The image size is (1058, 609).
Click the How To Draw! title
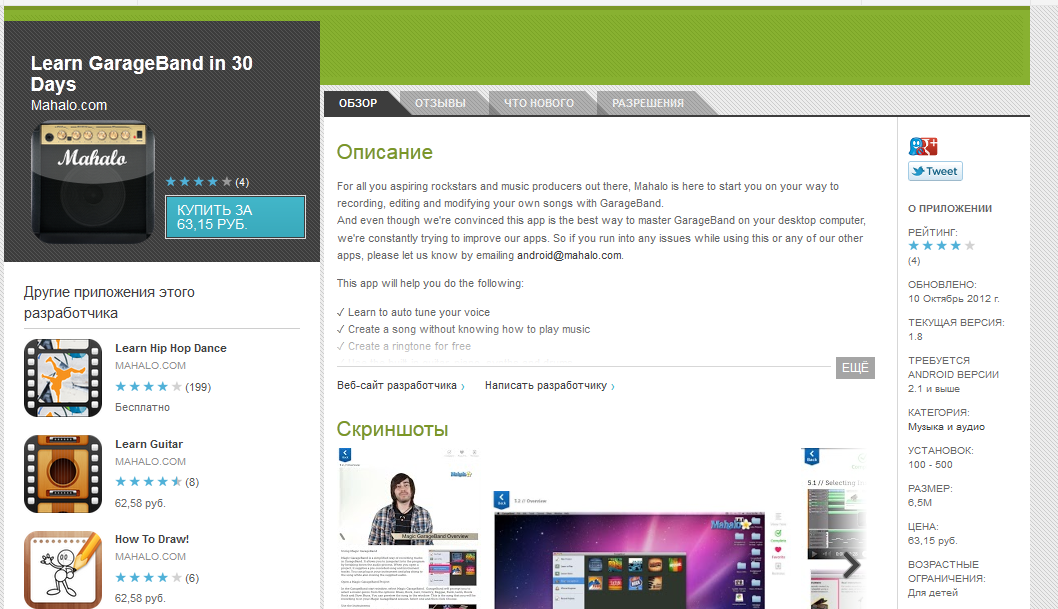click(x=152, y=539)
